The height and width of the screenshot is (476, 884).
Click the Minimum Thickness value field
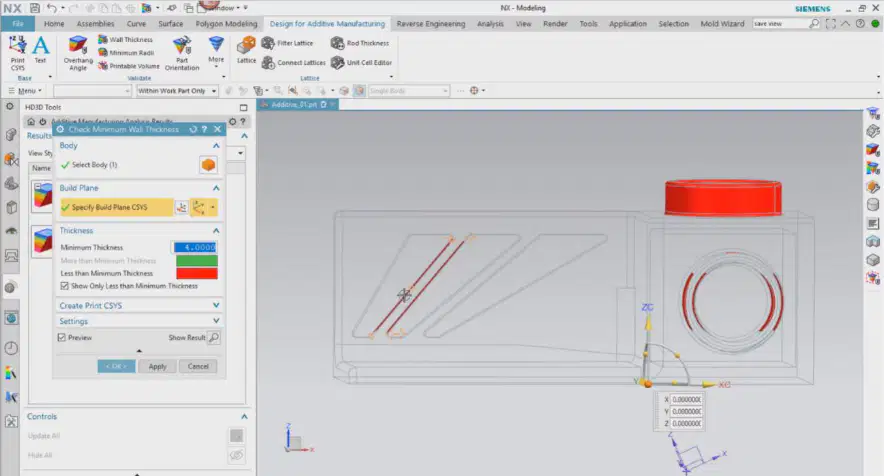195,247
